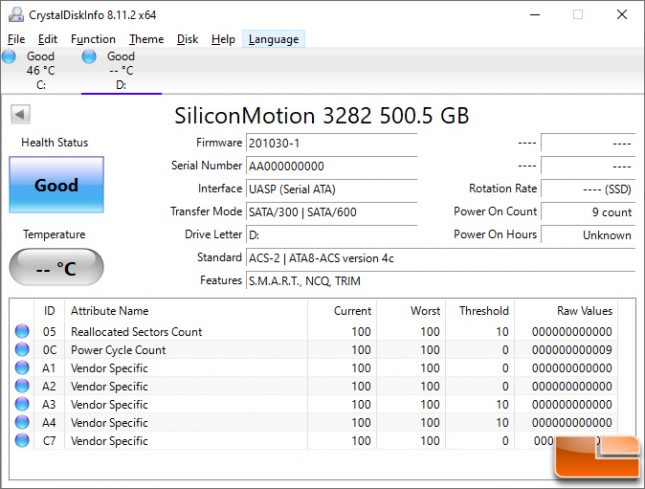This screenshot has height=489, width=645.
Task: Select Vendor Specific text in C7 row
Action: point(109,440)
